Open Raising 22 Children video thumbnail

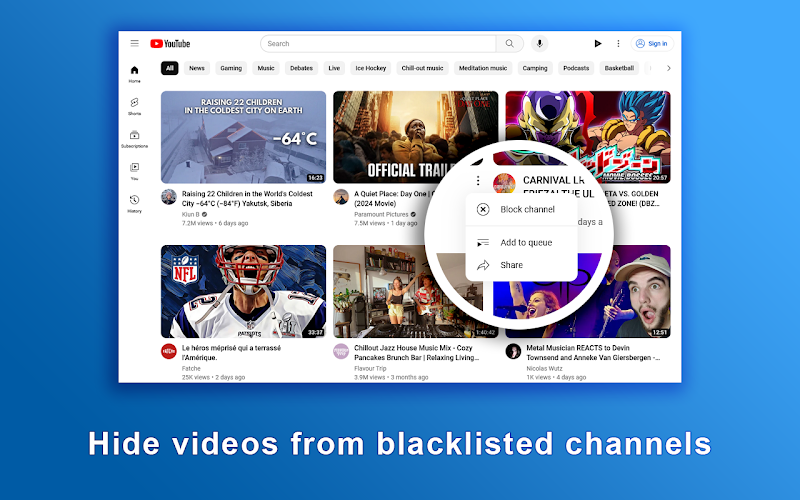click(x=243, y=137)
